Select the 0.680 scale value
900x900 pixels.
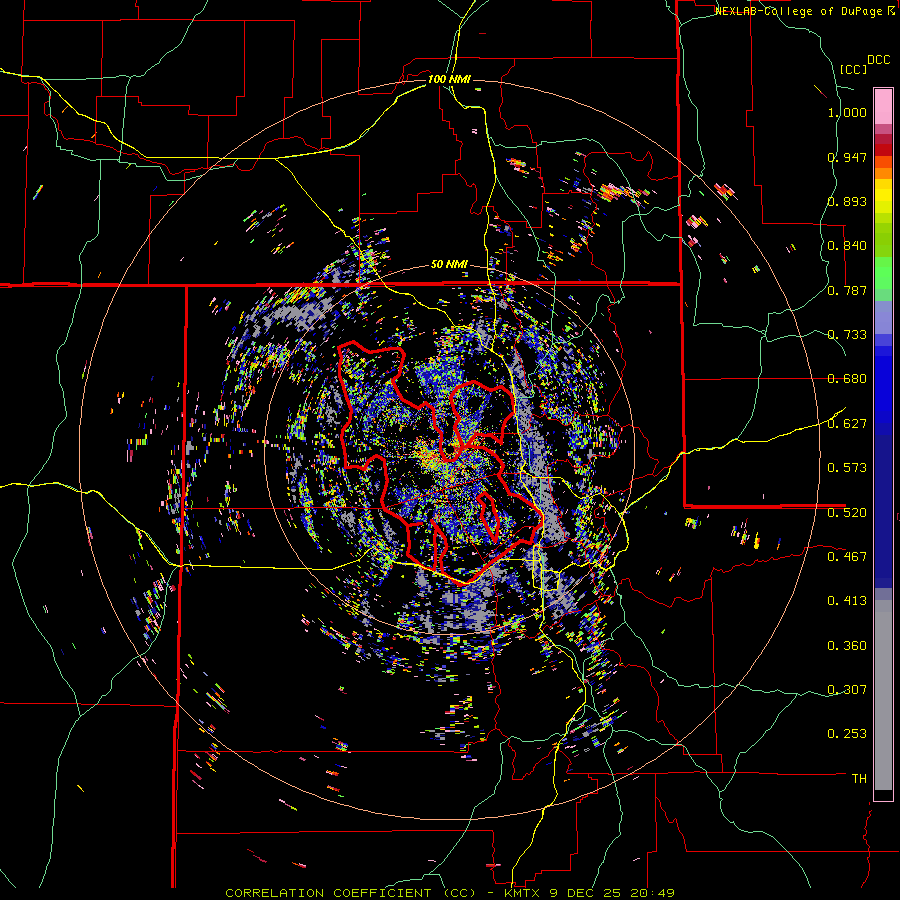[x=847, y=379]
